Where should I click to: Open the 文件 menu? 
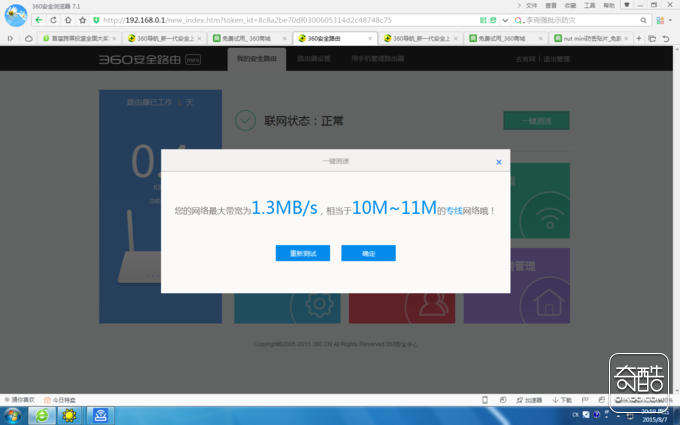tap(531, 6)
